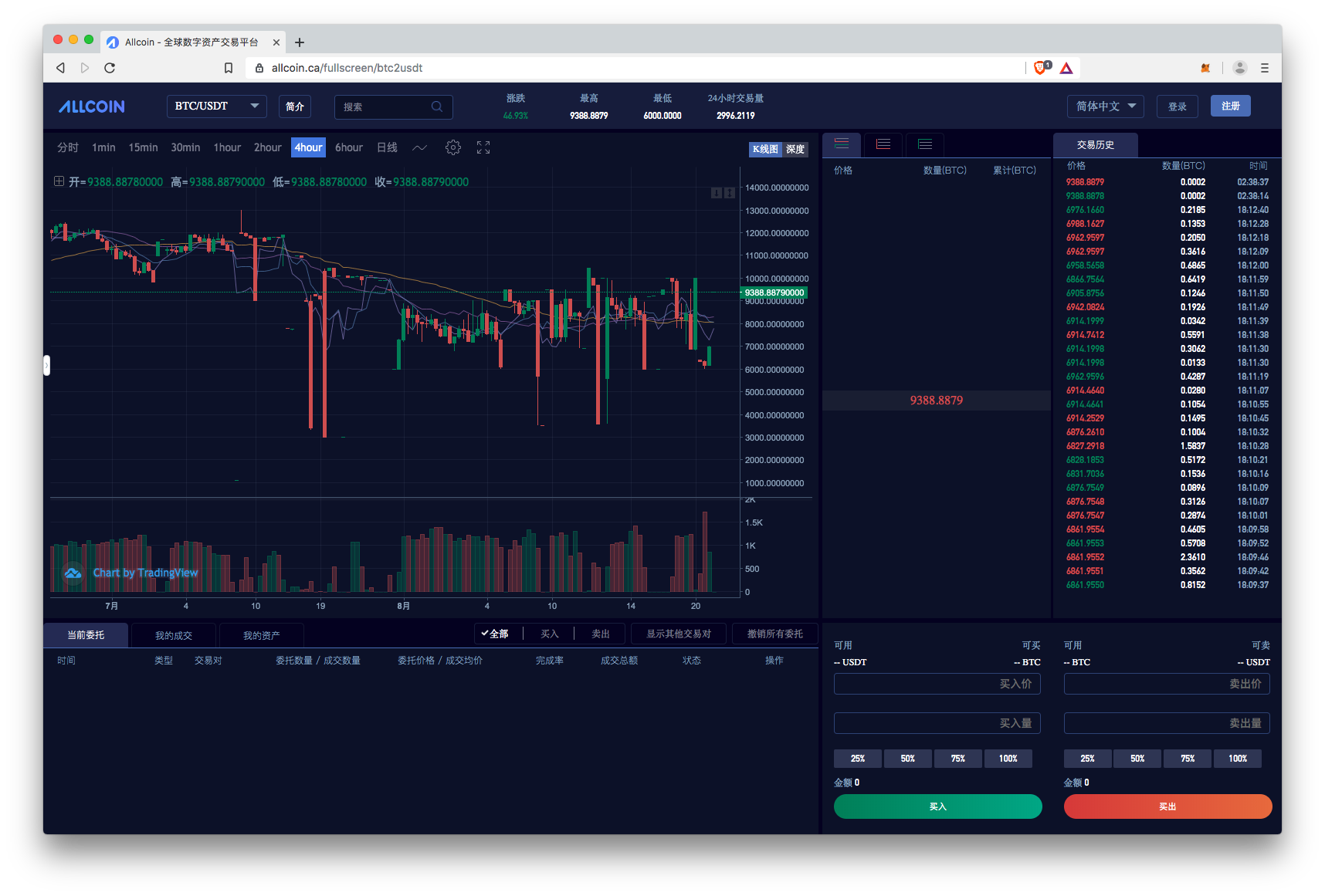The image size is (1325, 896).
Task: Switch to line chart type icon
Action: pos(419,147)
